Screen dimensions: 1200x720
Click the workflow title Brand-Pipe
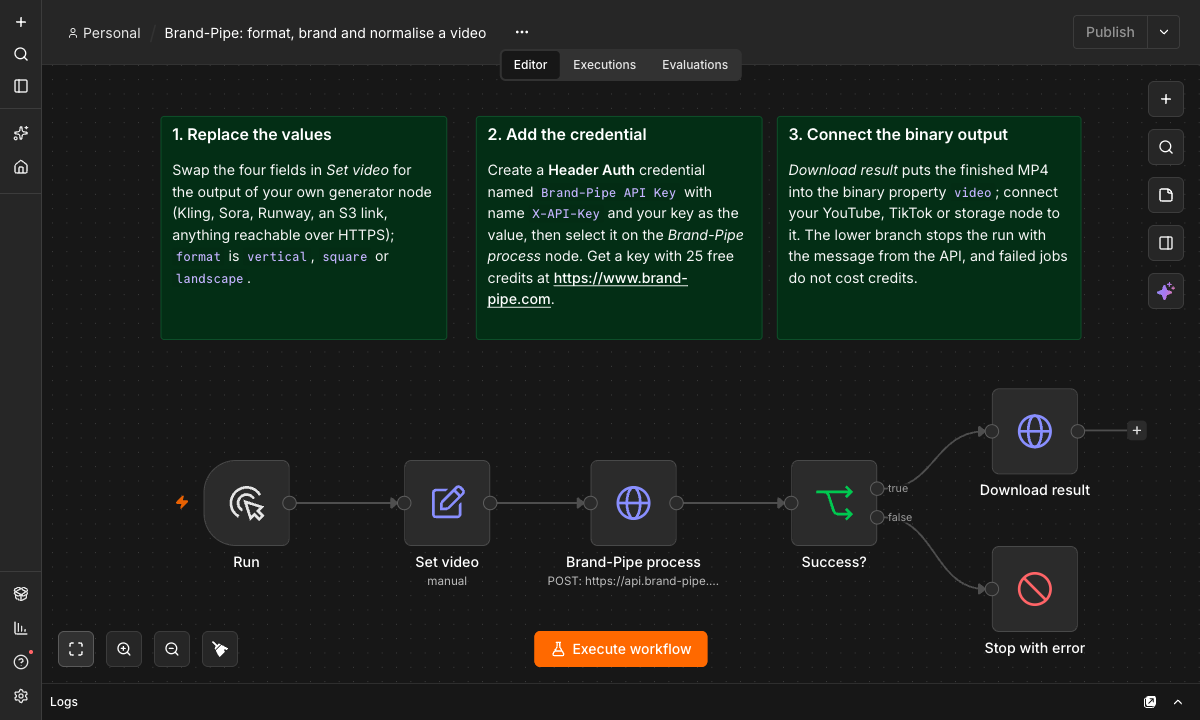325,33
